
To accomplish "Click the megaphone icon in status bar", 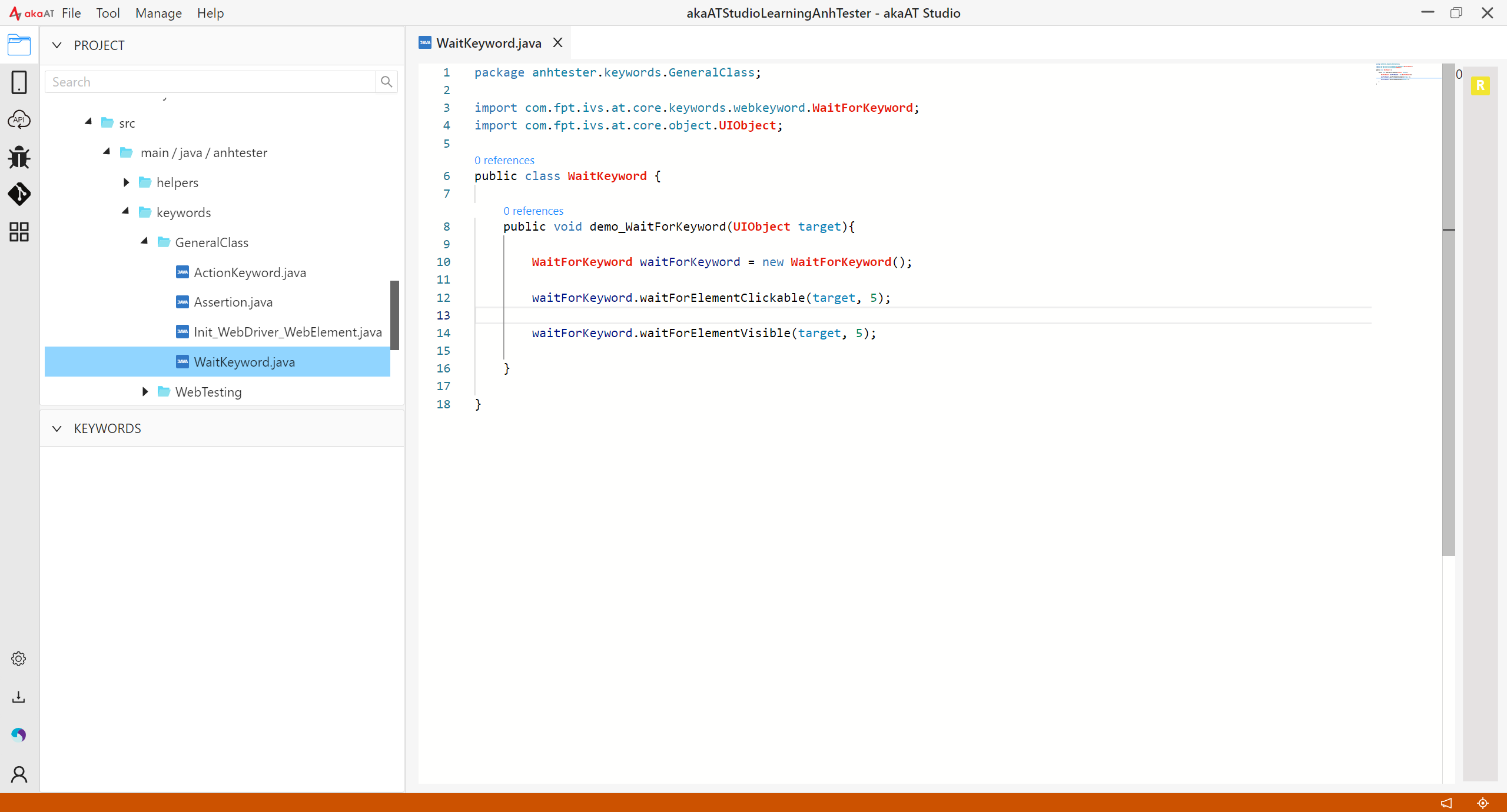I will coord(1446,803).
